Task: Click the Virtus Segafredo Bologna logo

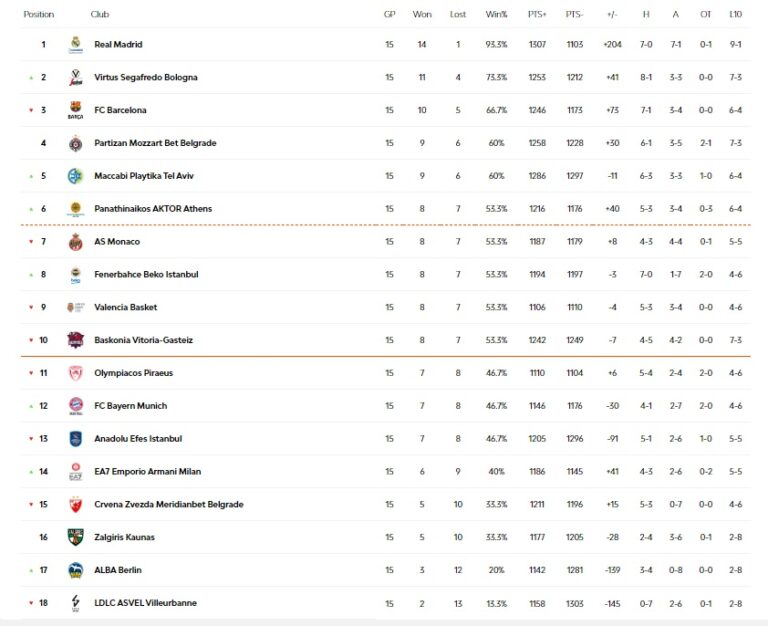Action: pos(75,77)
